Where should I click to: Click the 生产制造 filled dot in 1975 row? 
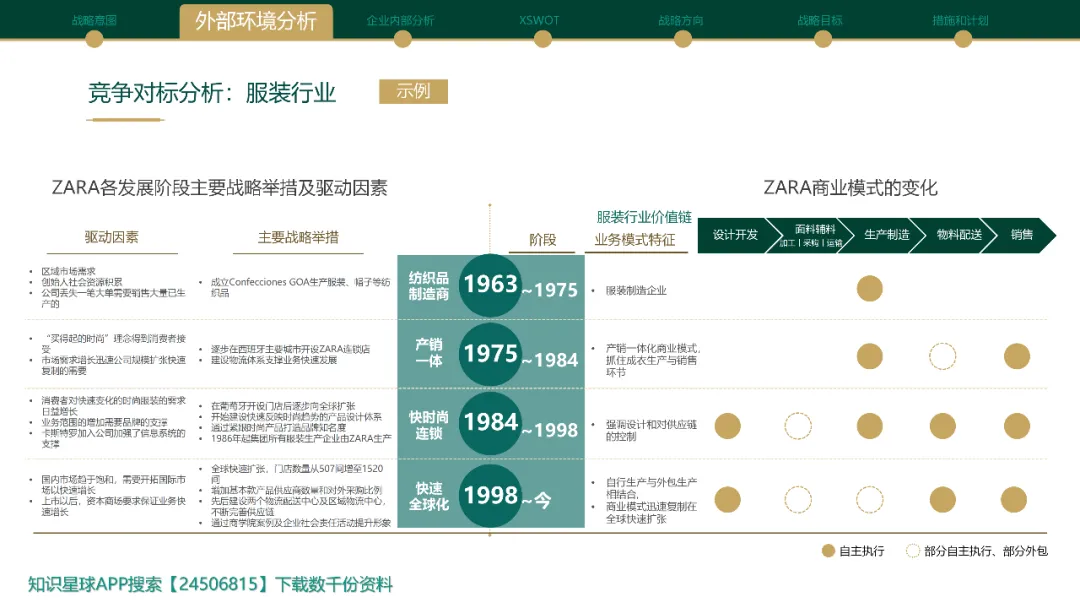[x=869, y=357]
